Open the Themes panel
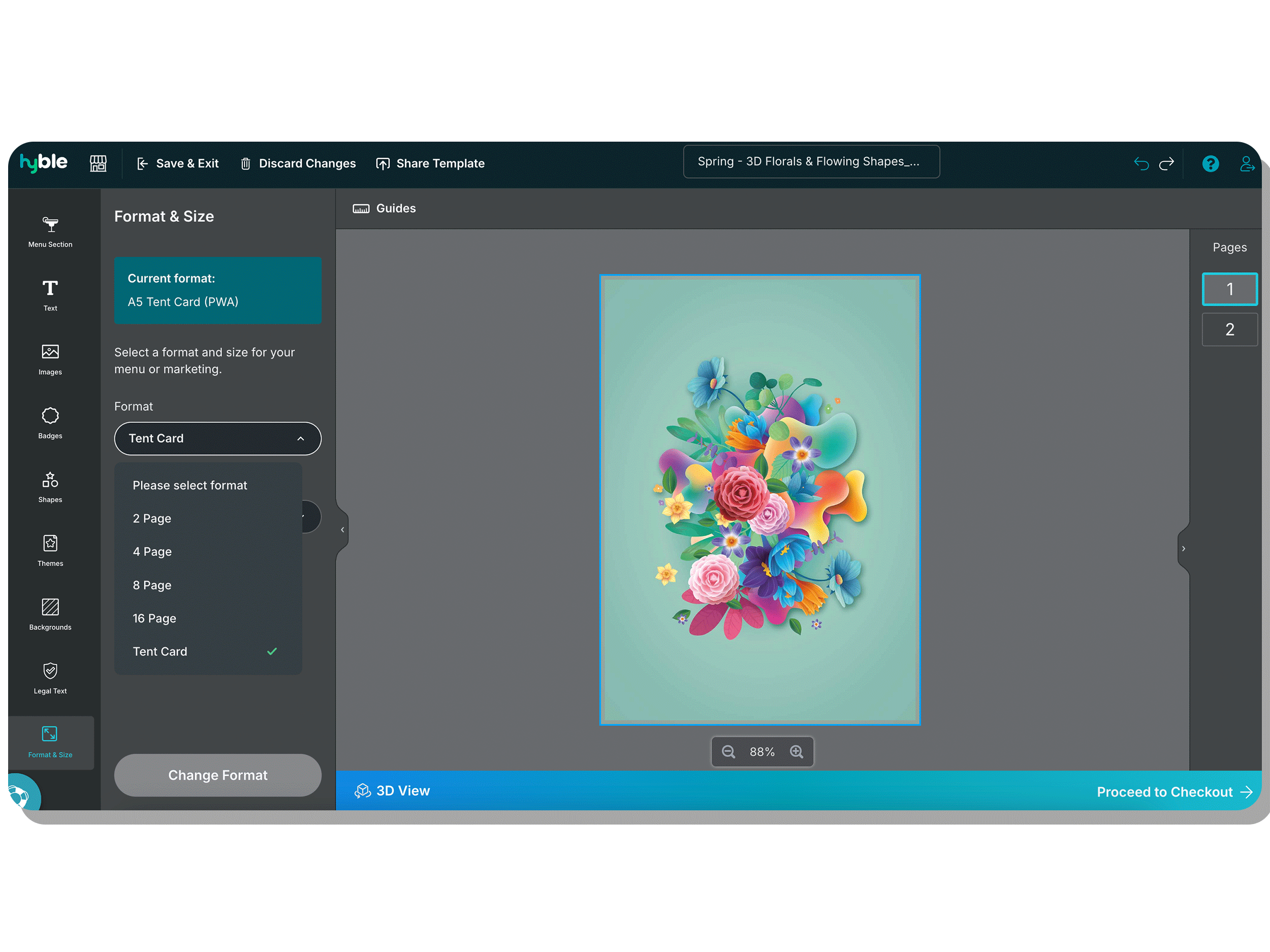 [50, 550]
